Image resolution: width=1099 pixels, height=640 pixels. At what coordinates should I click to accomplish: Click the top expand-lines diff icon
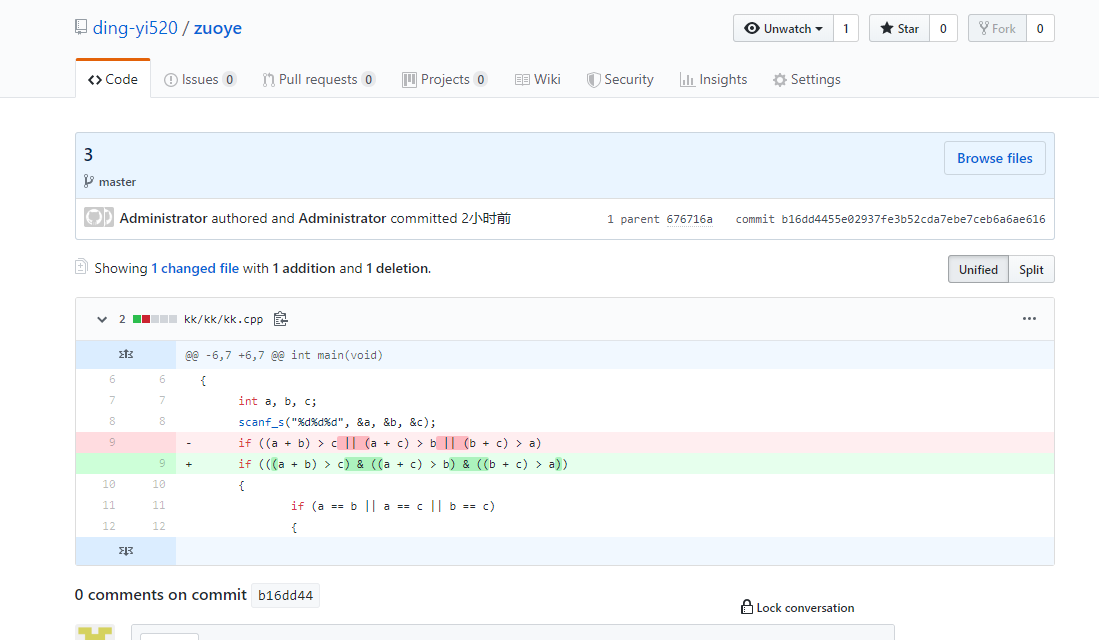point(126,354)
